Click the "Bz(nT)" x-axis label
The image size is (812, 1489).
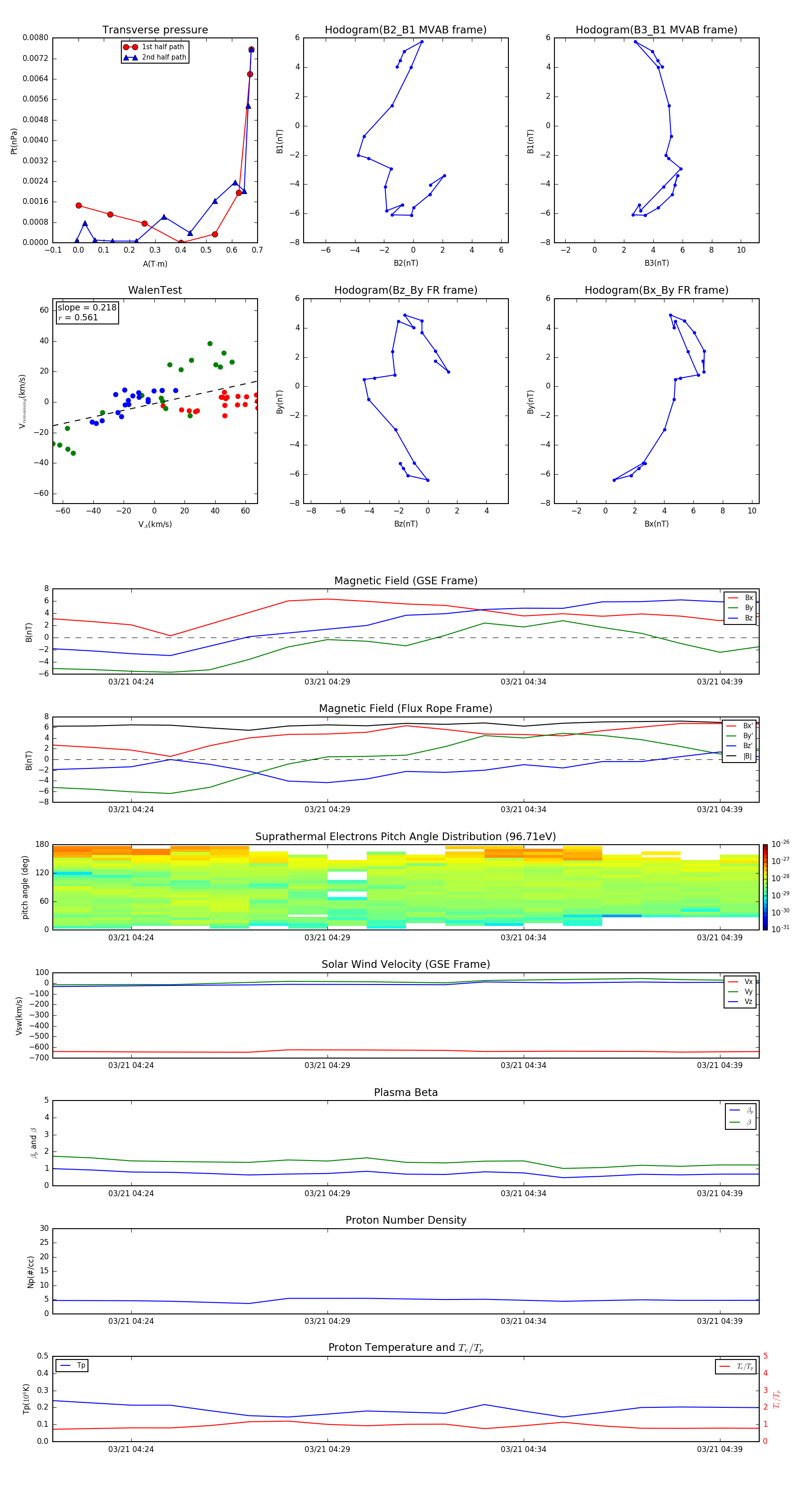click(x=406, y=524)
